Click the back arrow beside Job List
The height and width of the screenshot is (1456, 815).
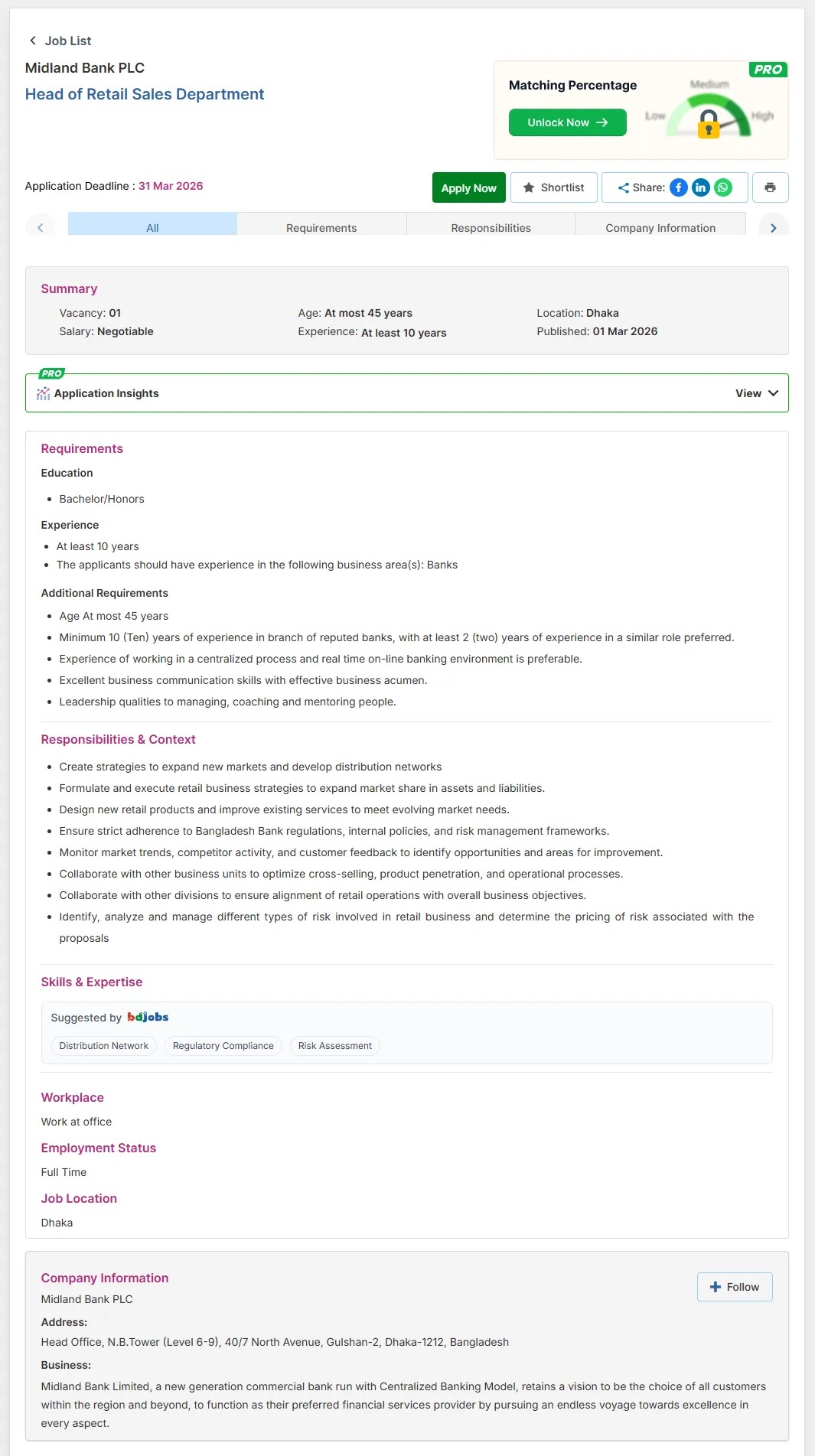(x=32, y=41)
